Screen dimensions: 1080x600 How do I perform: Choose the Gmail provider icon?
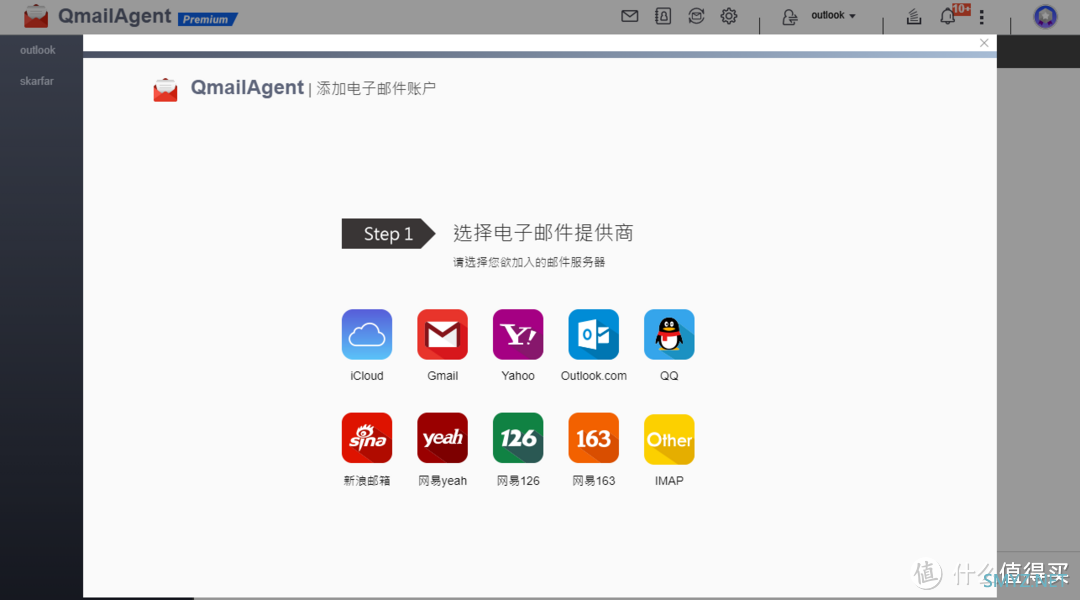(x=442, y=335)
